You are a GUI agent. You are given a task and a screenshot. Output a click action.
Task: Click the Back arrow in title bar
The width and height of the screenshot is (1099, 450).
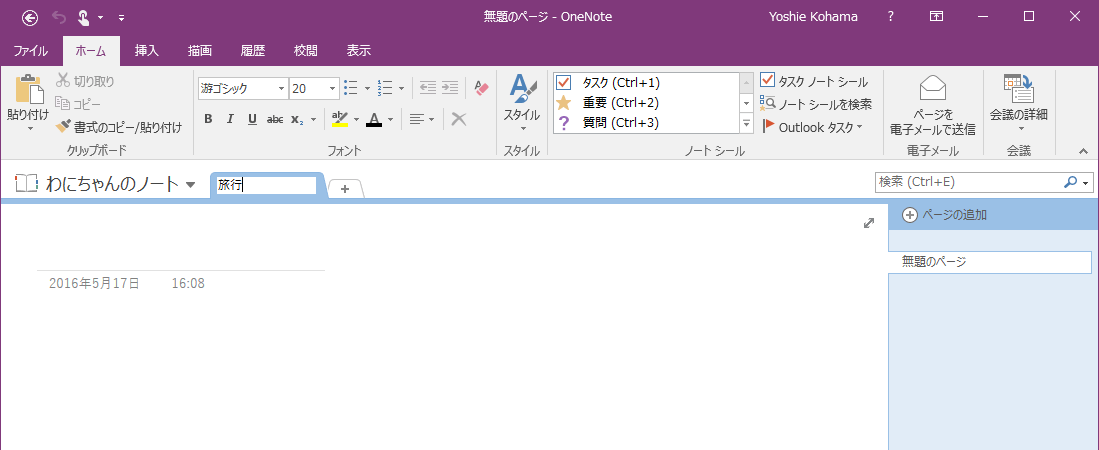30,17
